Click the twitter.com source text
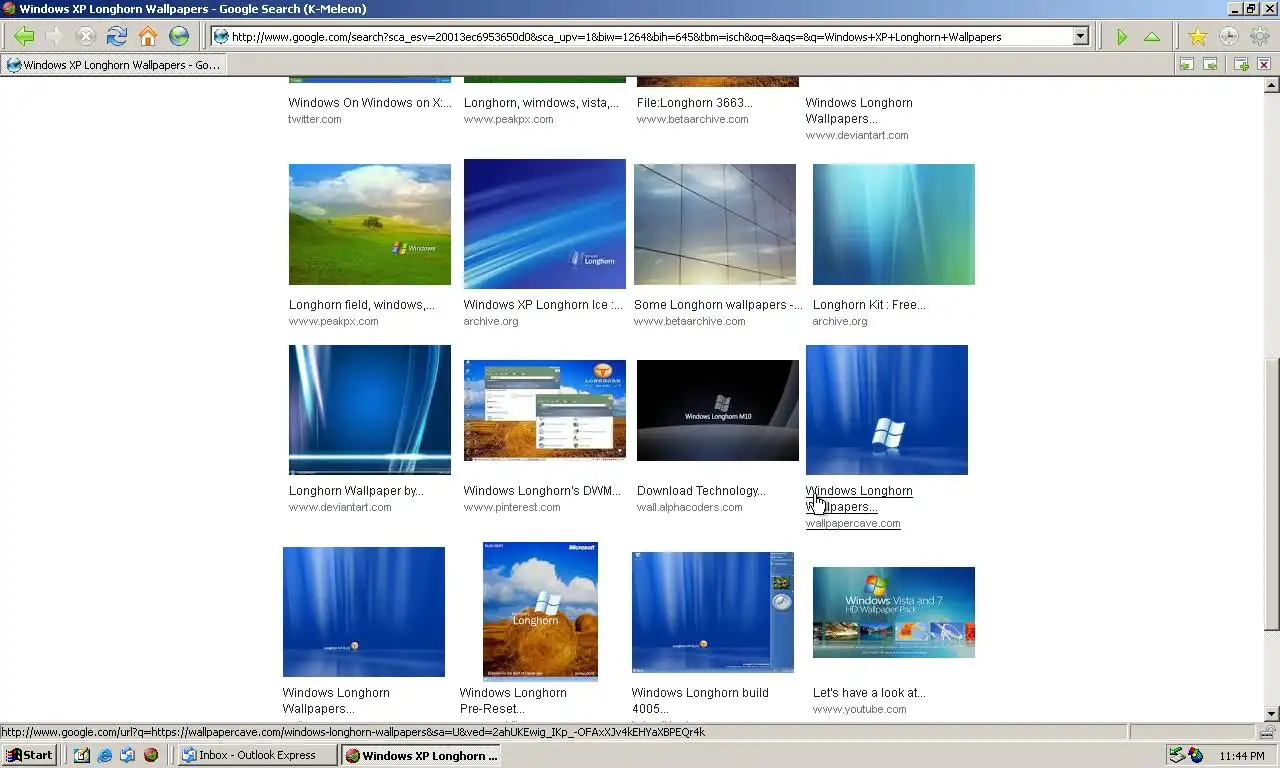The width and height of the screenshot is (1280, 768). click(x=315, y=119)
